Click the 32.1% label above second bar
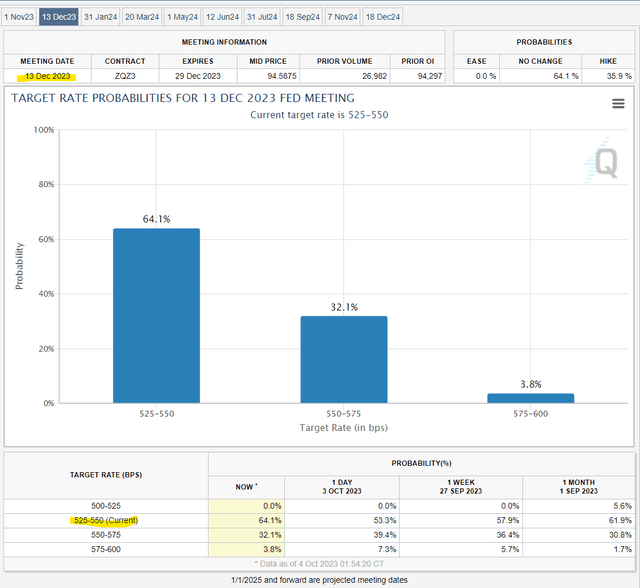This screenshot has width=640, height=588. 344,307
